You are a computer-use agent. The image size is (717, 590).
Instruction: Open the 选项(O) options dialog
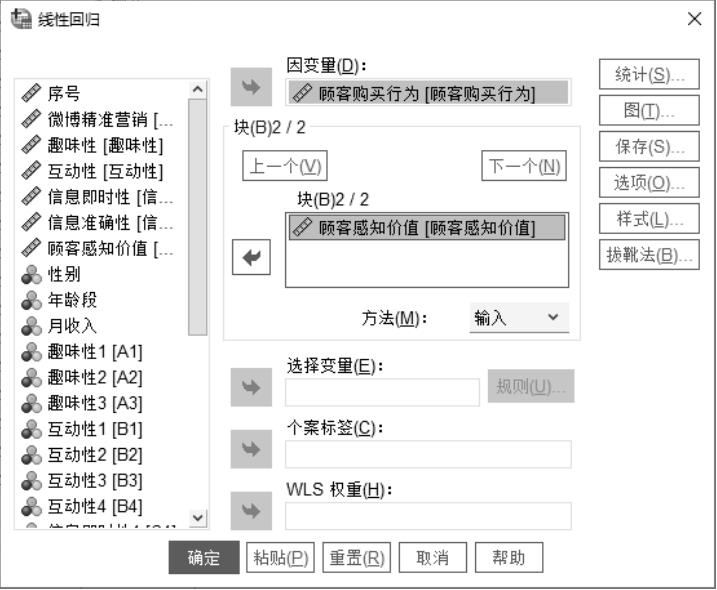649,182
